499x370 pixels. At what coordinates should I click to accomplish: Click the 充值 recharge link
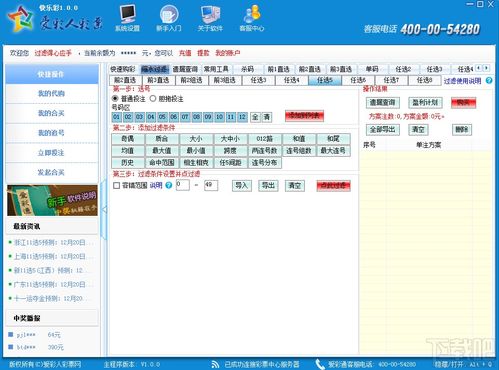point(185,53)
